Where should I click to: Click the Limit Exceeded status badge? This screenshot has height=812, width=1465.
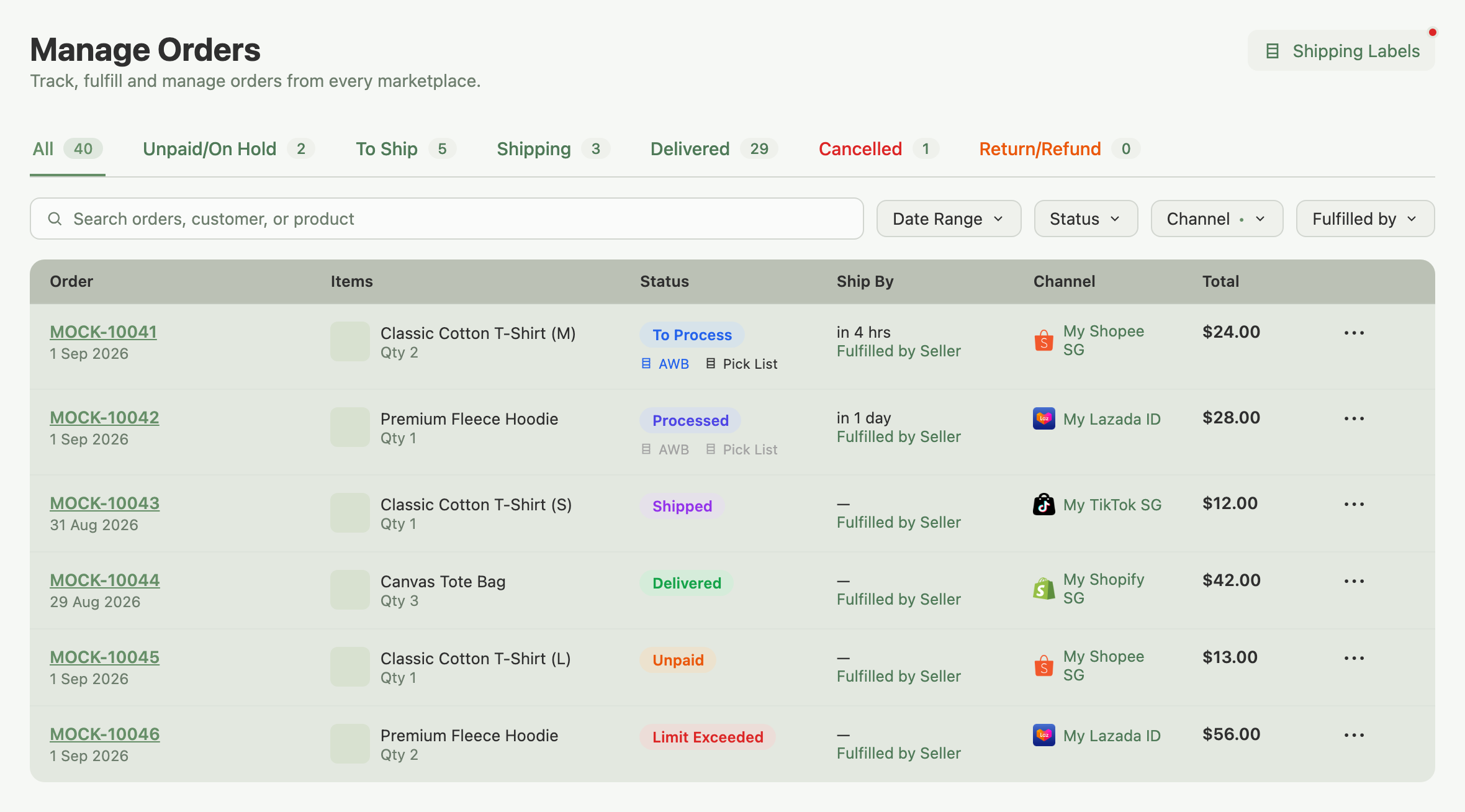tap(708, 737)
